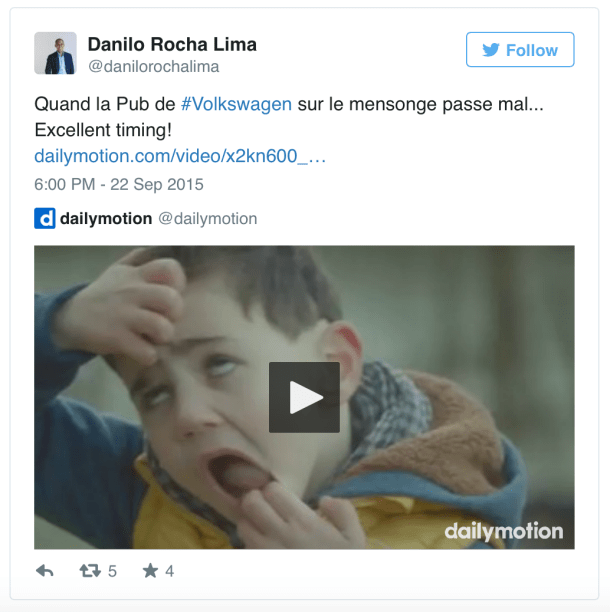Click the 6:00 PM - 22 Sep 2015 timestamp

[119, 184]
